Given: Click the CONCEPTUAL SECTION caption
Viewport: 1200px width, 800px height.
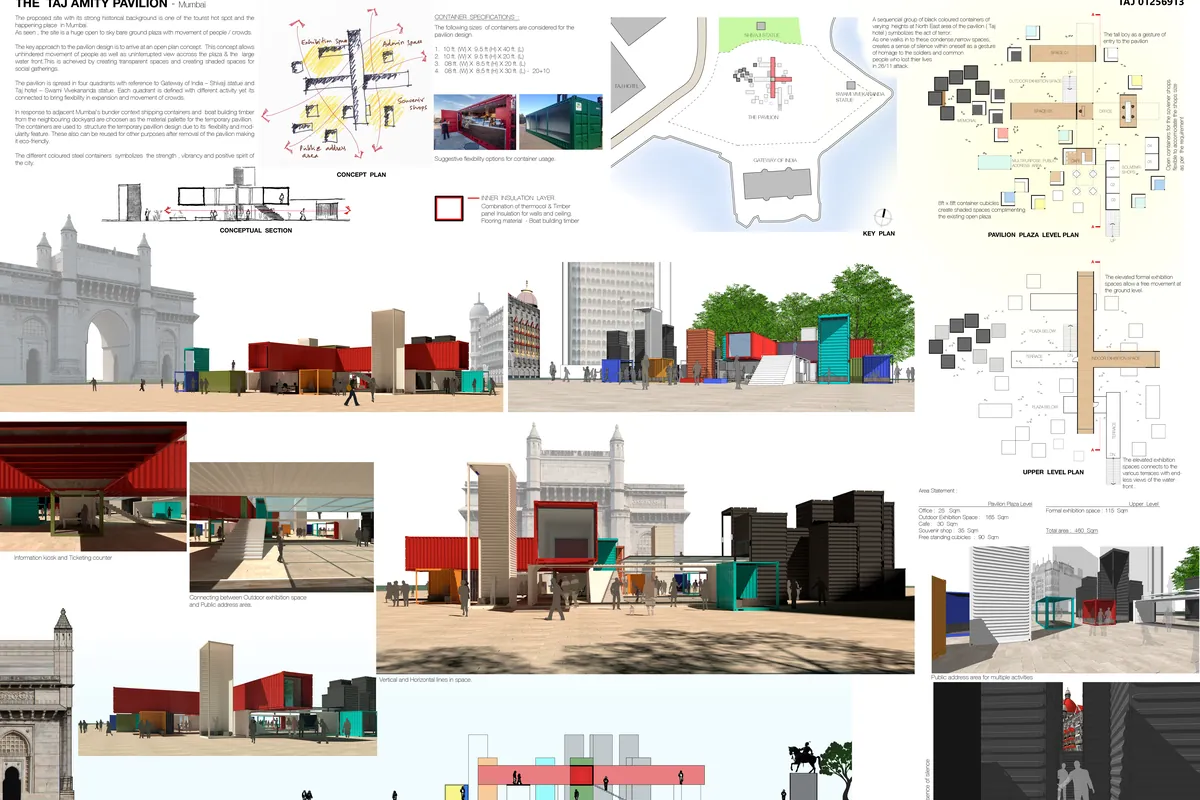Looking at the screenshot, I should tap(256, 231).
